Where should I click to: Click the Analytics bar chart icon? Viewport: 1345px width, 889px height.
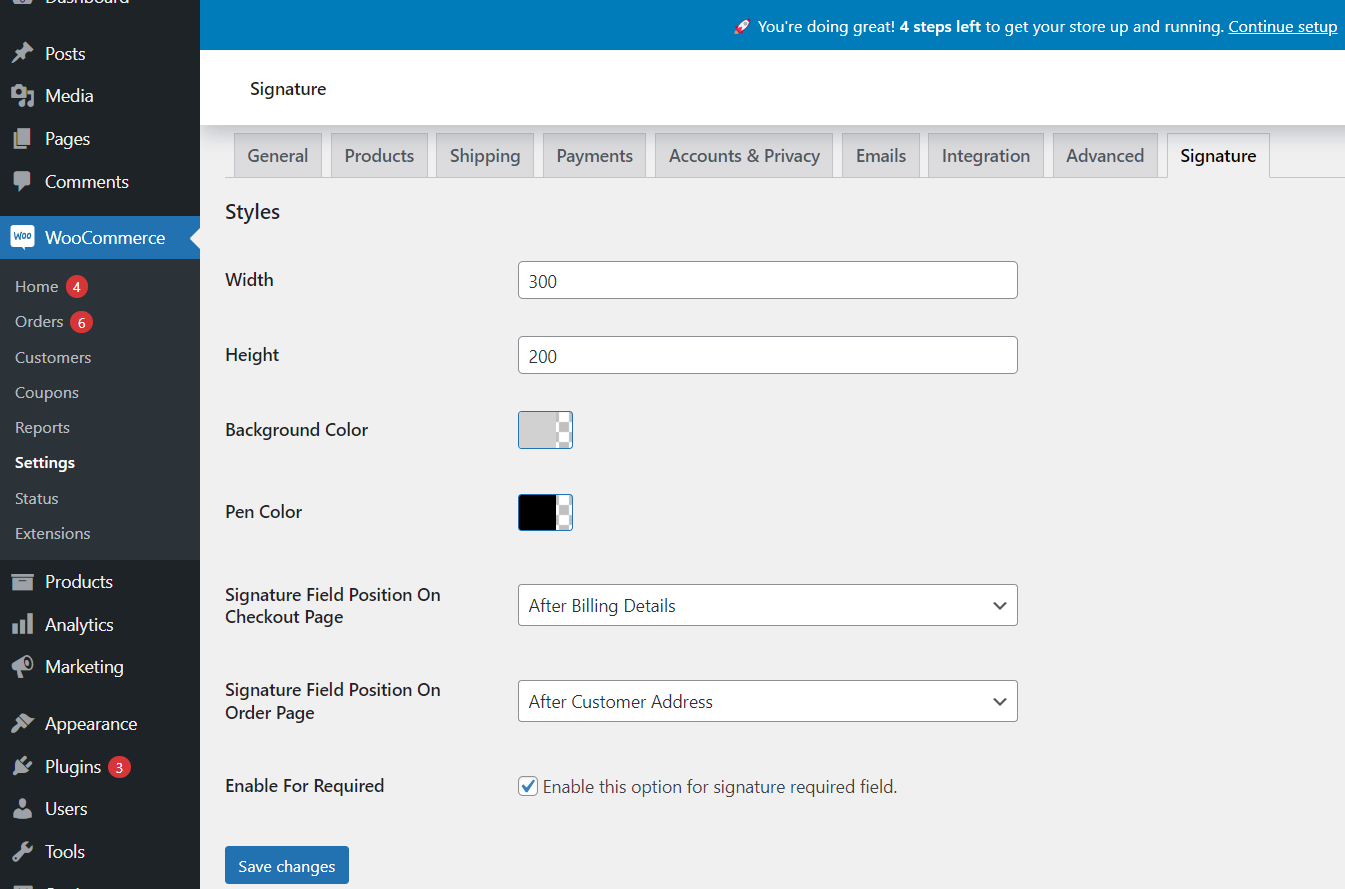22,625
